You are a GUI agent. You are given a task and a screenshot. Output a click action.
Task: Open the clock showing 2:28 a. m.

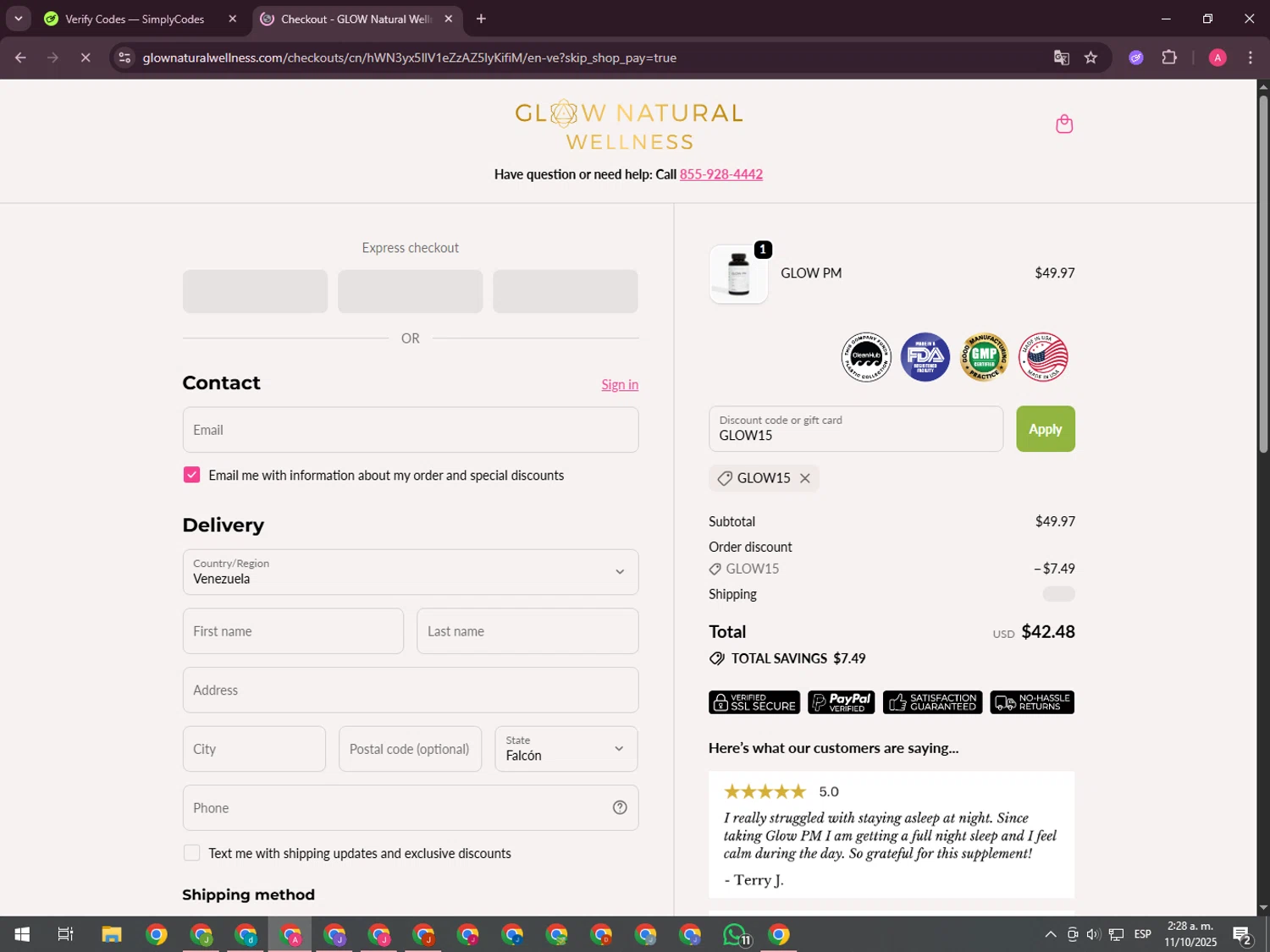(1190, 934)
